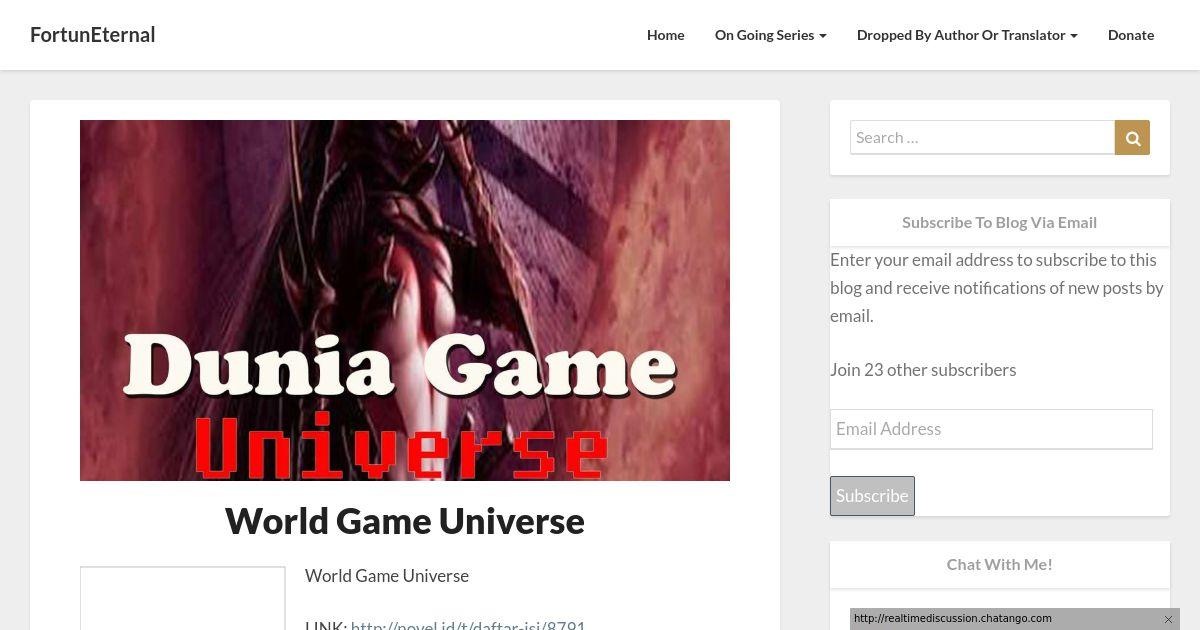Open the FortunEternal site title
The image size is (1200, 630).
pyautogui.click(x=93, y=35)
